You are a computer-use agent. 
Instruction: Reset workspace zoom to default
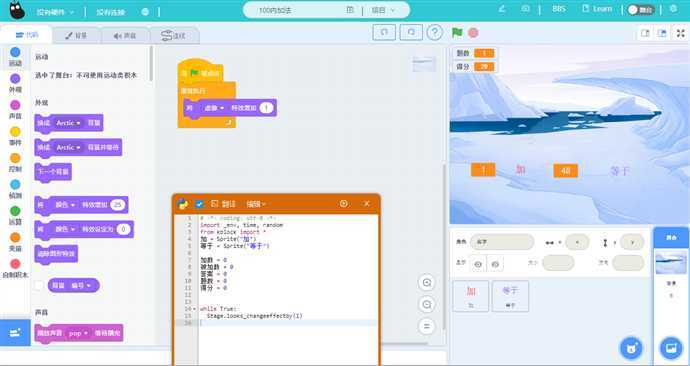[x=426, y=326]
